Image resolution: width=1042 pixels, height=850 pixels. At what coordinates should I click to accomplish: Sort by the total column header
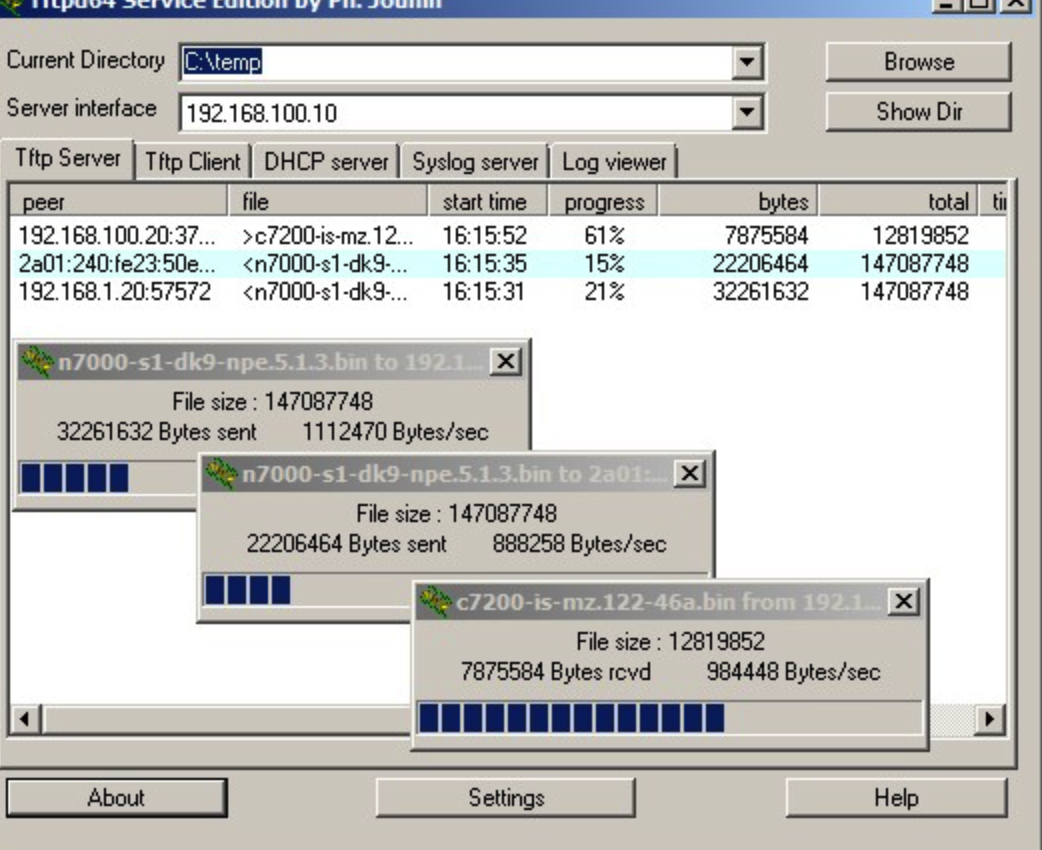click(x=898, y=201)
